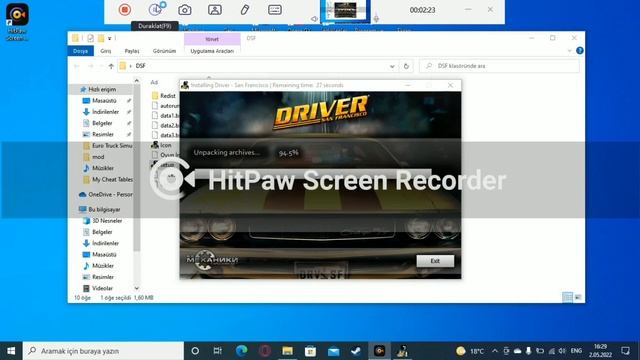
Task: Click the New folder icon in Explorer title bar
Action: [x=100, y=38]
